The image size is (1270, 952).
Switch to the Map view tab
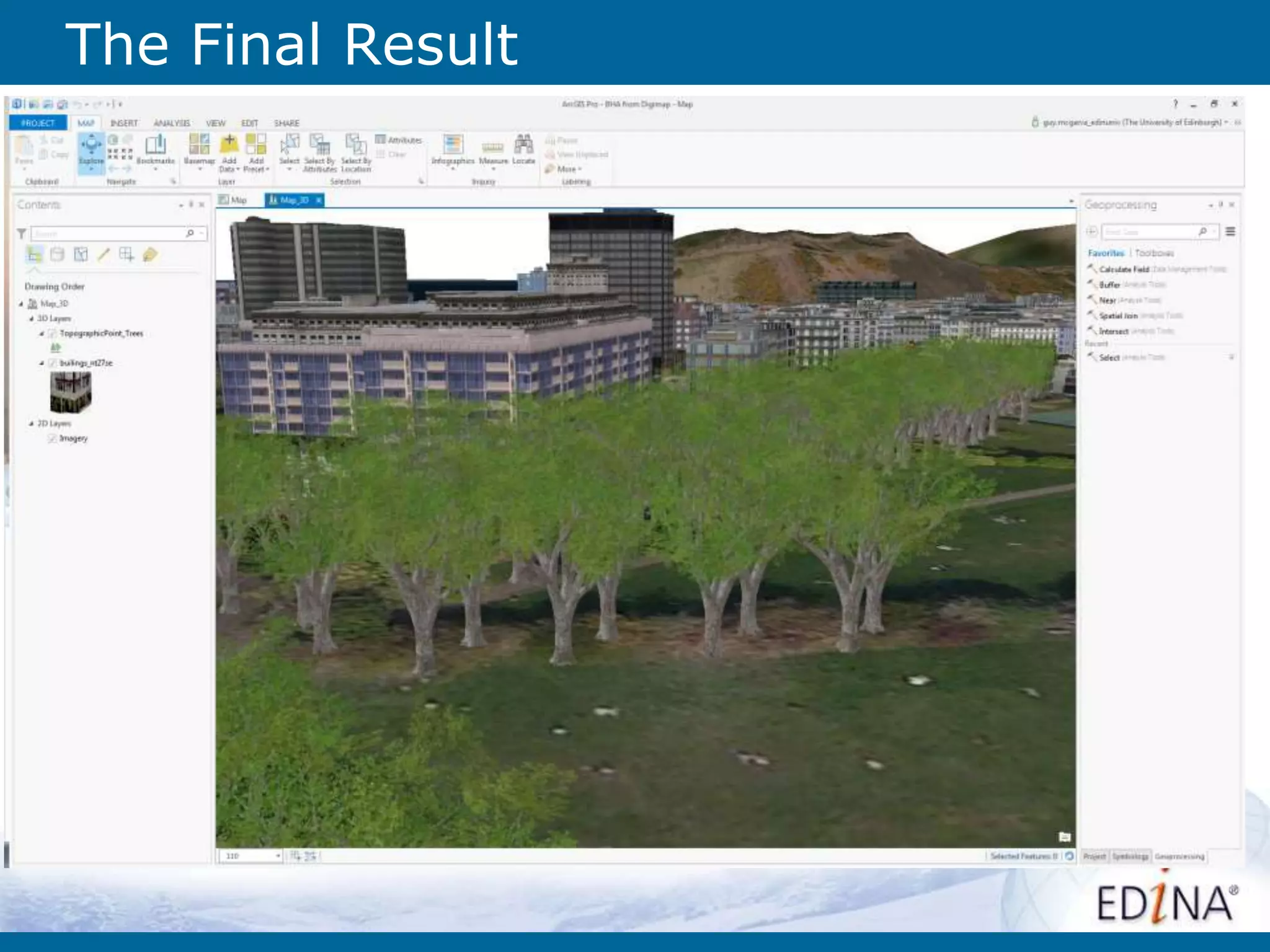pyautogui.click(x=234, y=200)
